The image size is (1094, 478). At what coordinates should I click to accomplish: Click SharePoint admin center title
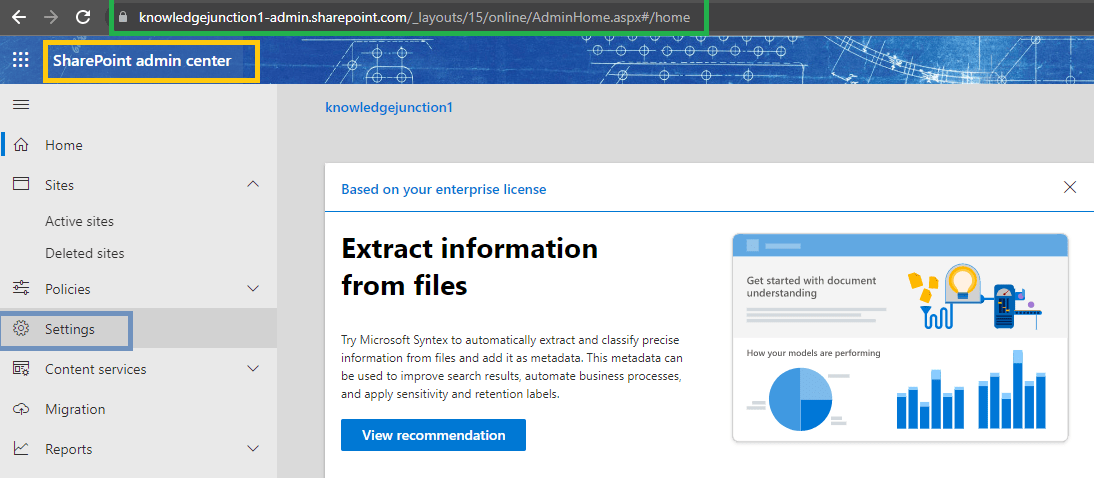coord(142,61)
